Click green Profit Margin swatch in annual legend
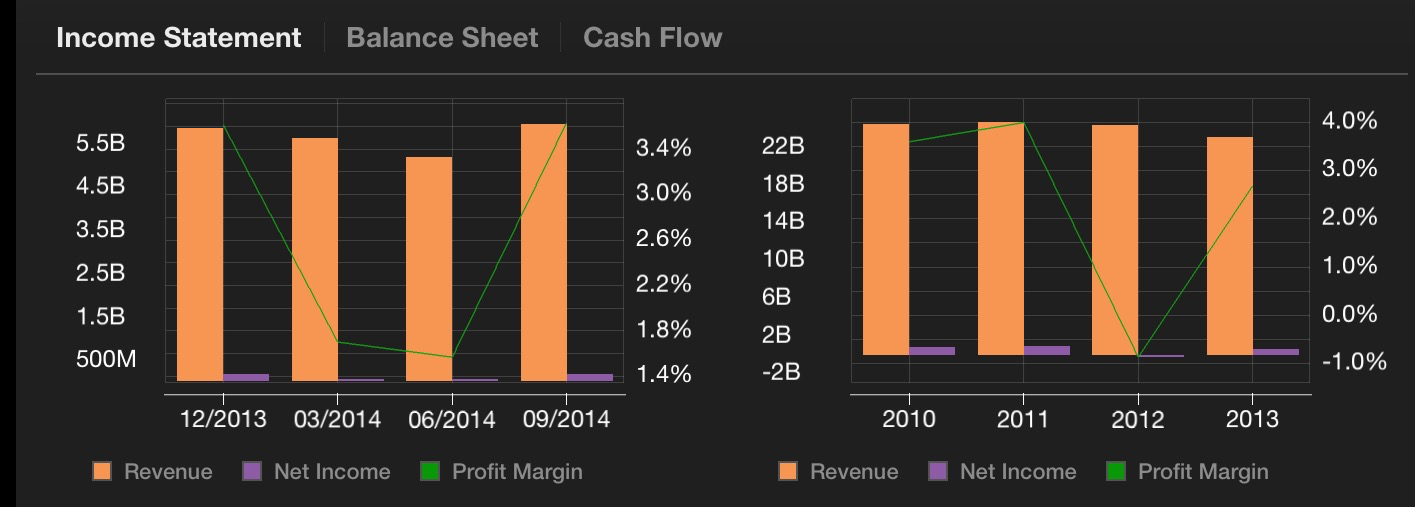 click(x=1116, y=471)
